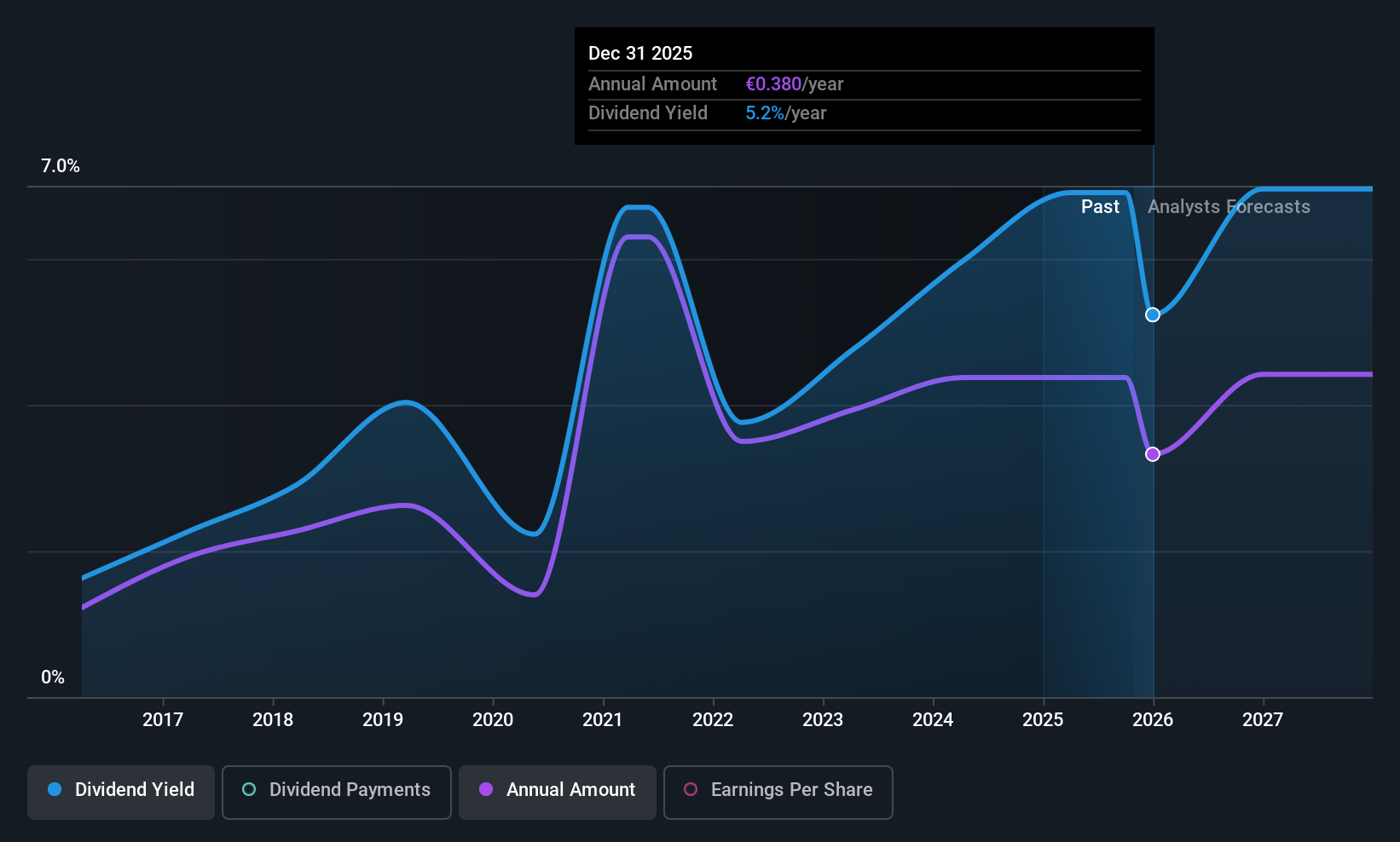This screenshot has height=842, width=1400.
Task: Enable the Dividend Payments series
Action: coord(336,791)
